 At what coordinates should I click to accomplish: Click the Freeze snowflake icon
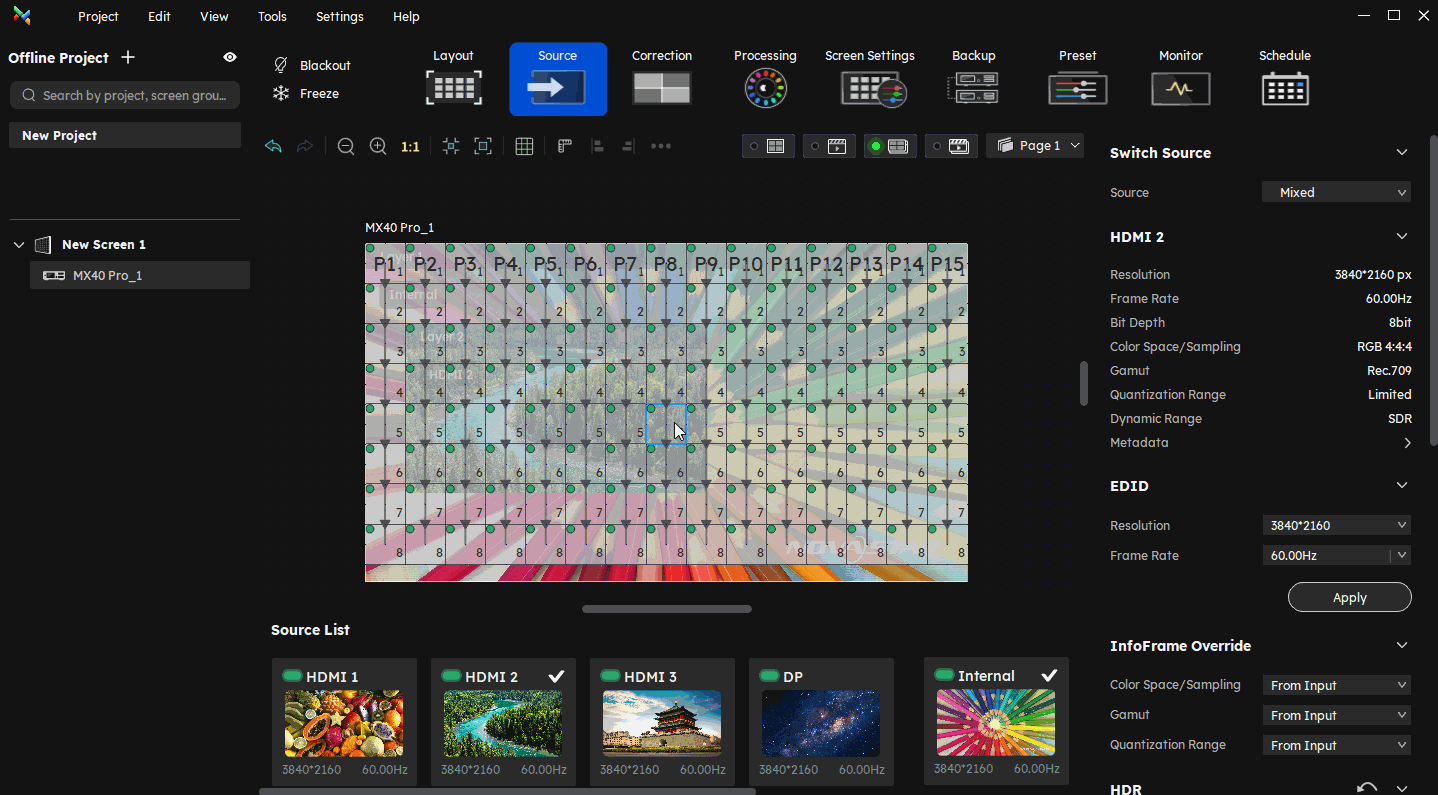[x=281, y=93]
